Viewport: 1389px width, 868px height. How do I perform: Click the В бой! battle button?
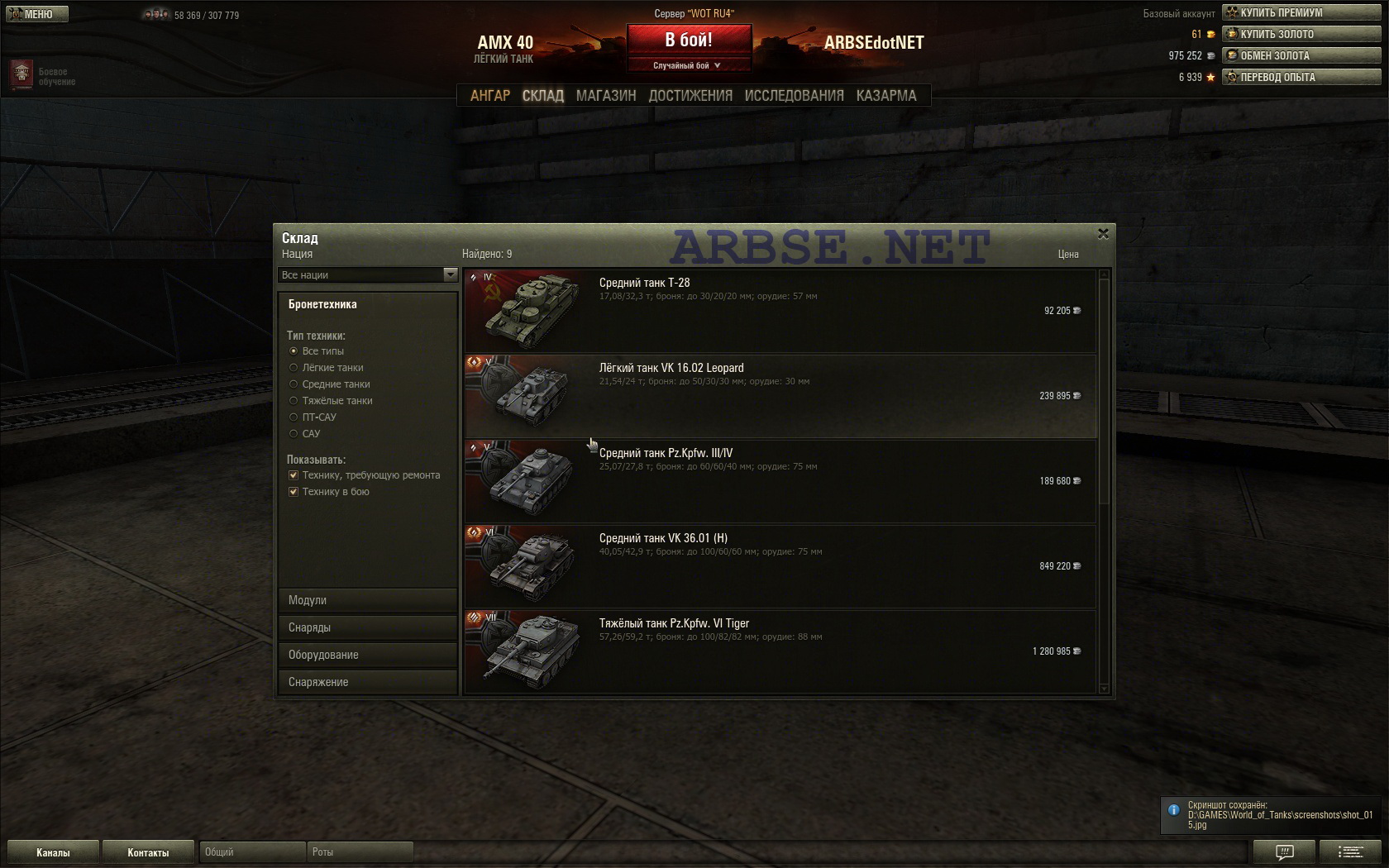click(689, 40)
